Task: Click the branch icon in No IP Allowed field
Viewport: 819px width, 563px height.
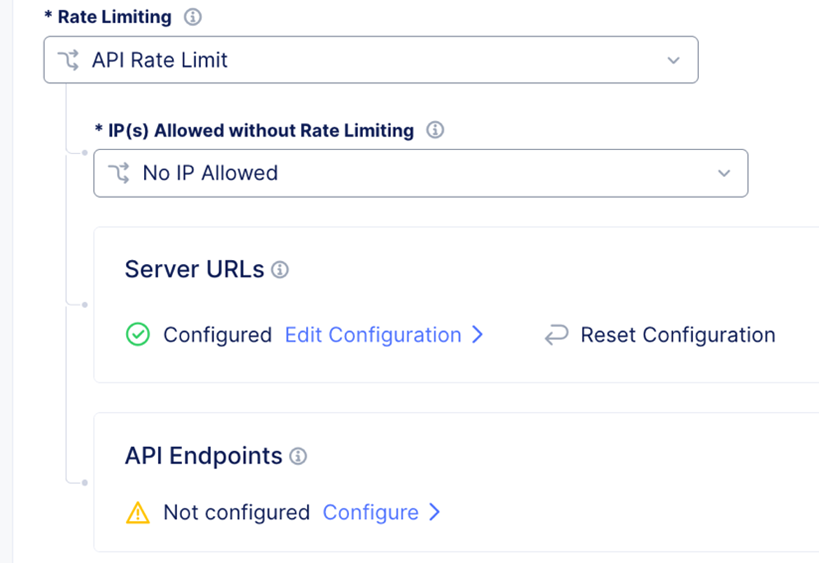Action: coord(119,173)
